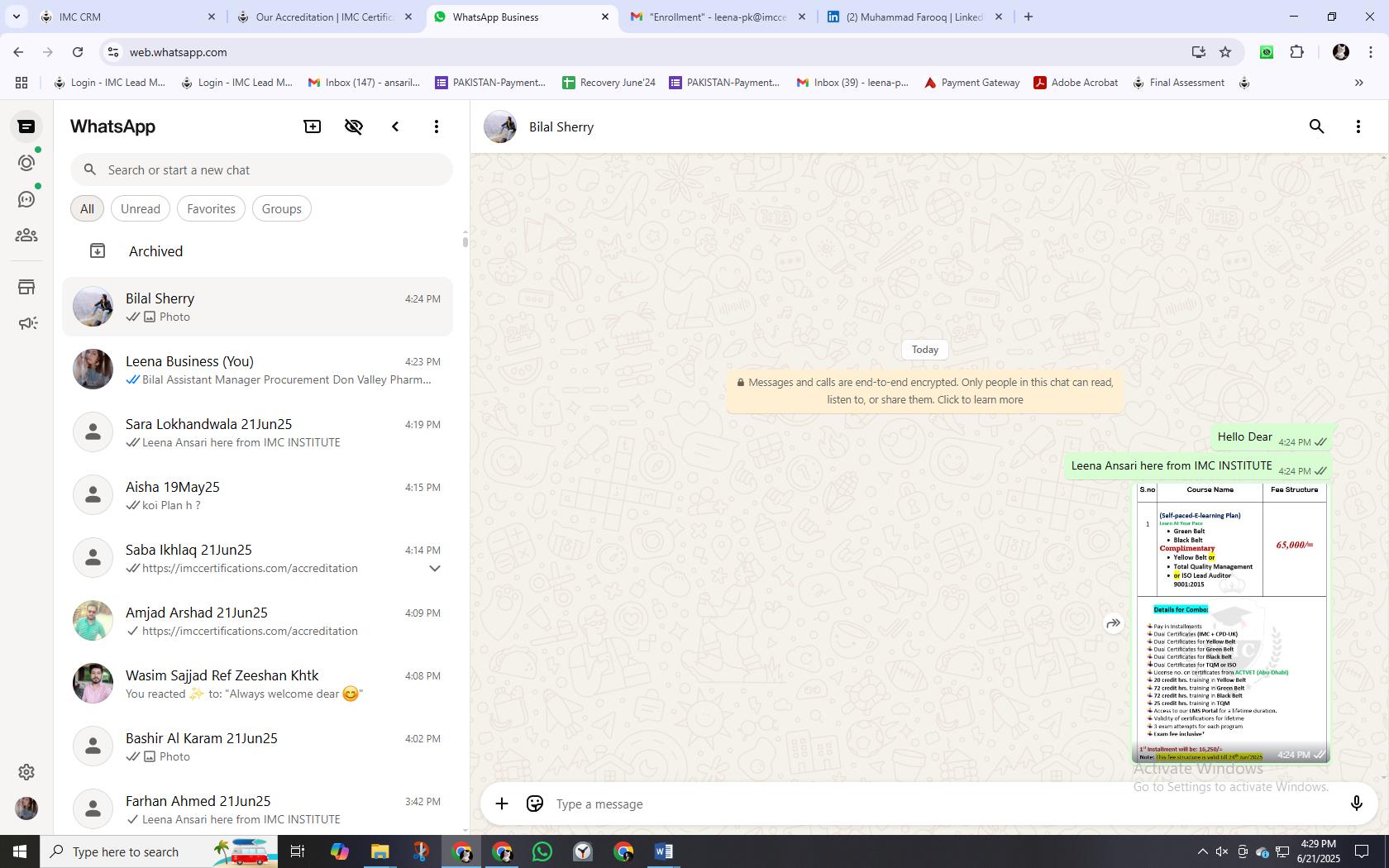1389x868 pixels.
Task: Open the Aisha 19May25 chat
Action: (257, 495)
